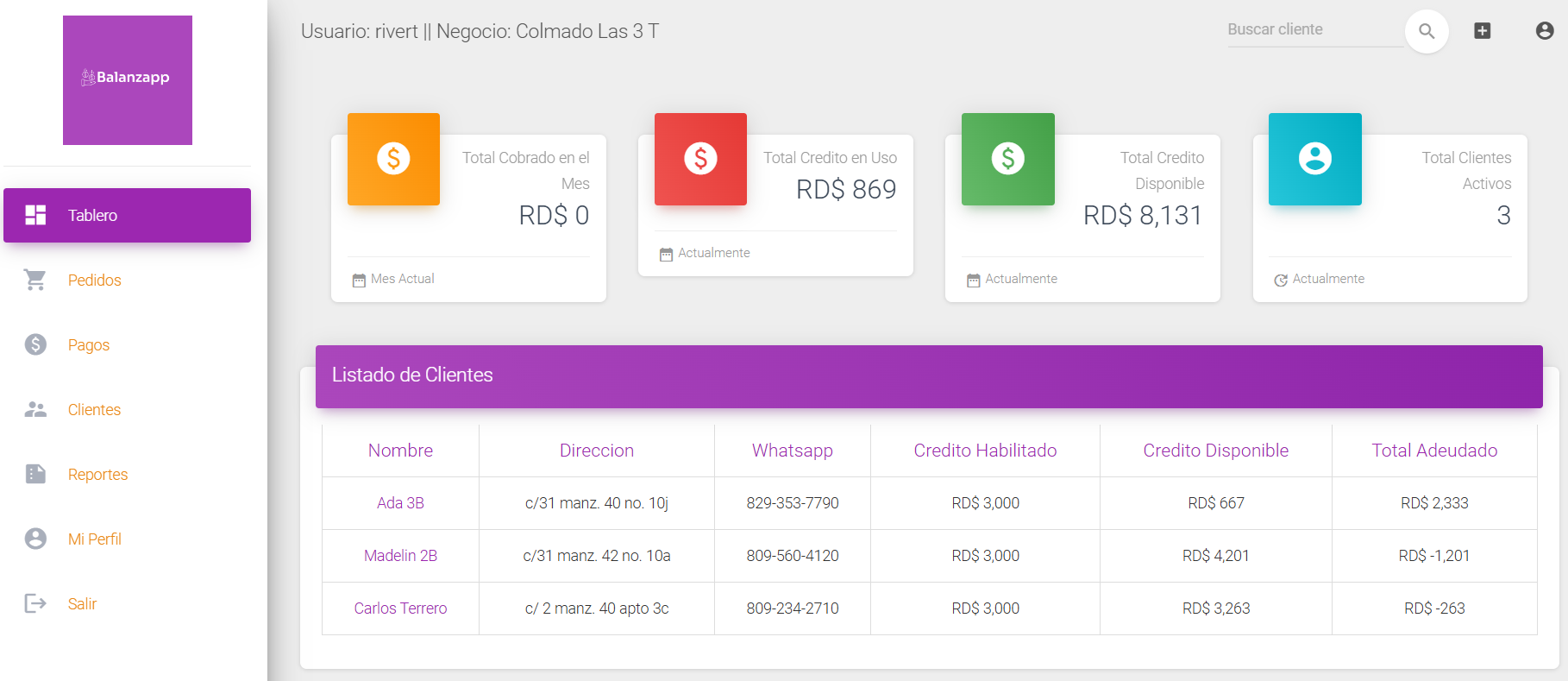Image resolution: width=1568 pixels, height=681 pixels.
Task: Click the orange Total Cobrado dollar icon
Action: click(393, 159)
